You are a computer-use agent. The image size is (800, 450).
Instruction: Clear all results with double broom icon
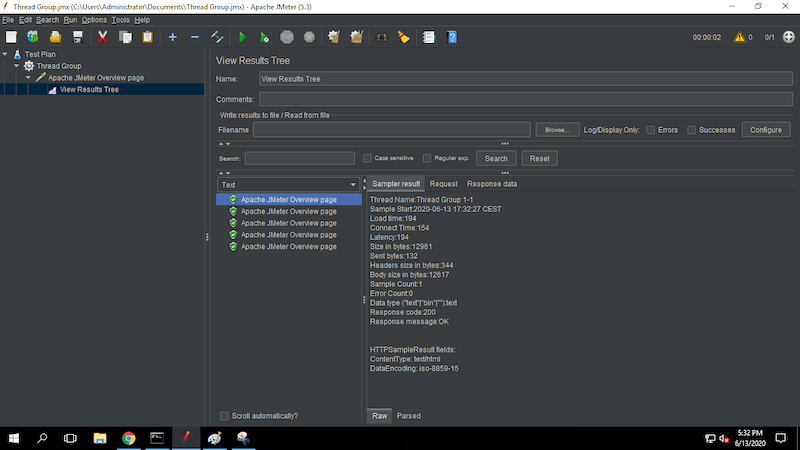(356, 37)
